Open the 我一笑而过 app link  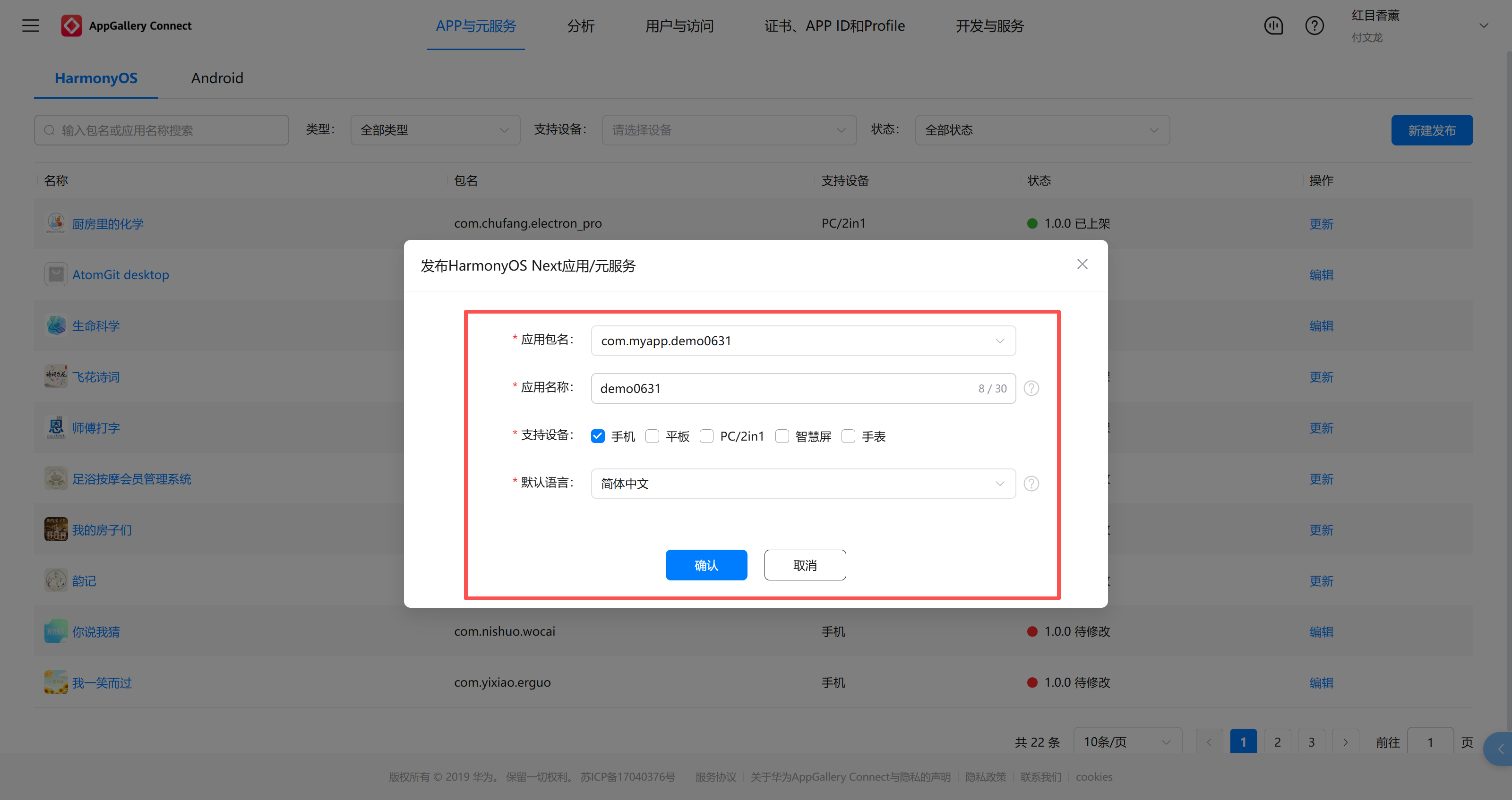[102, 683]
